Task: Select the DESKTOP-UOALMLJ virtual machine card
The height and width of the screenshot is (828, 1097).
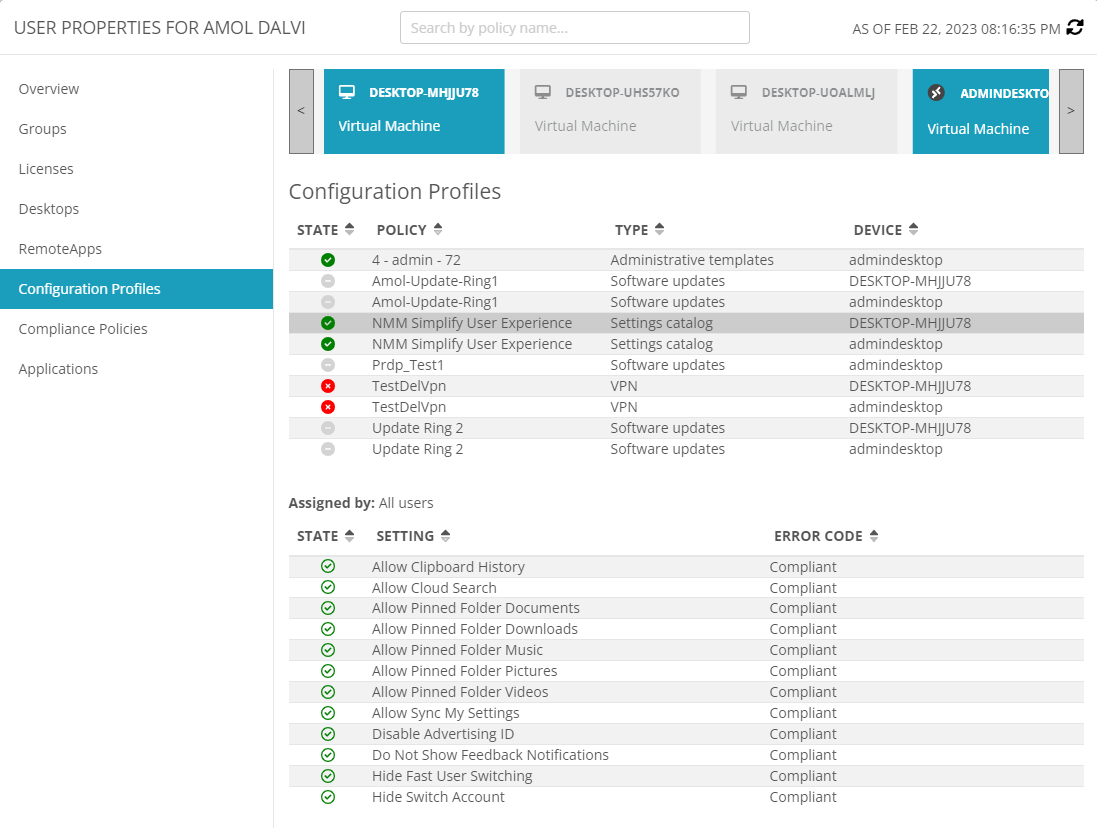Action: pyautogui.click(x=806, y=111)
